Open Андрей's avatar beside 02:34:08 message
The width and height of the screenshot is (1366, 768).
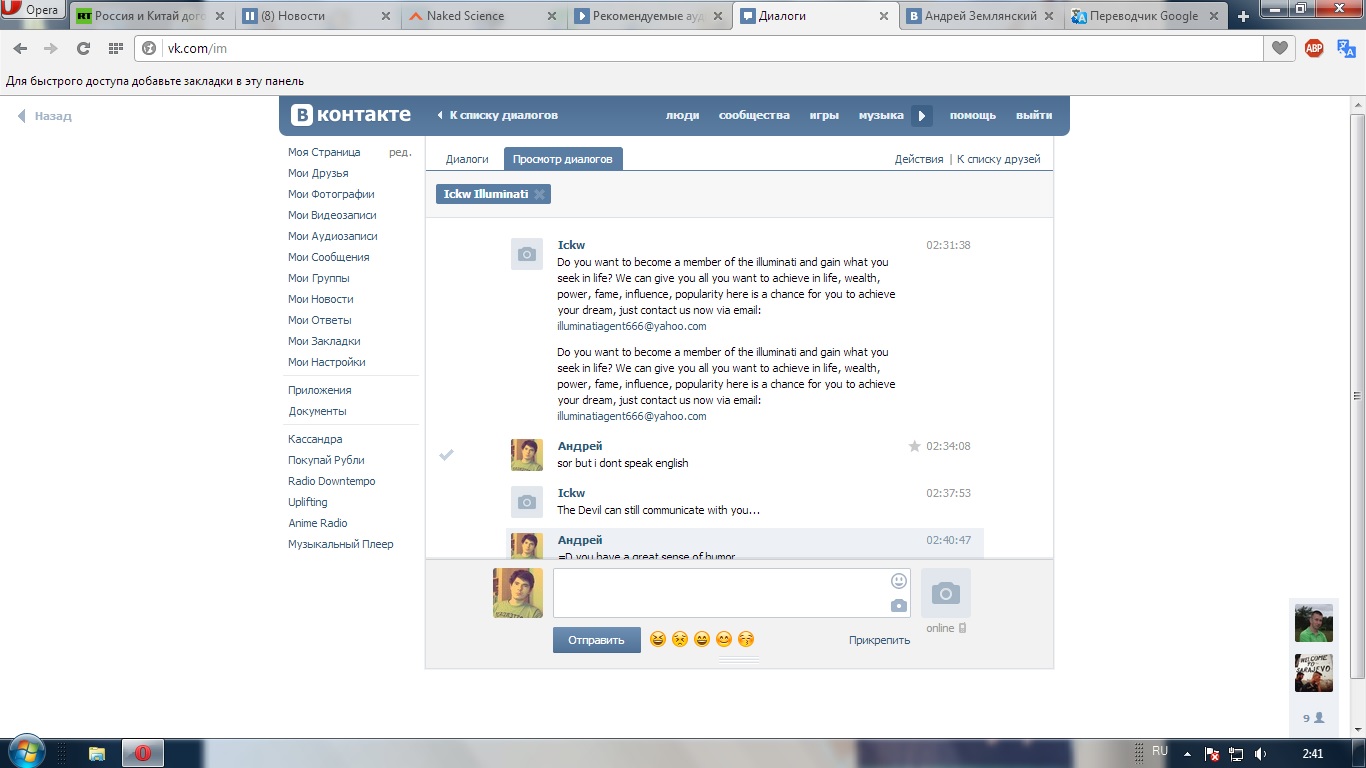coord(527,455)
